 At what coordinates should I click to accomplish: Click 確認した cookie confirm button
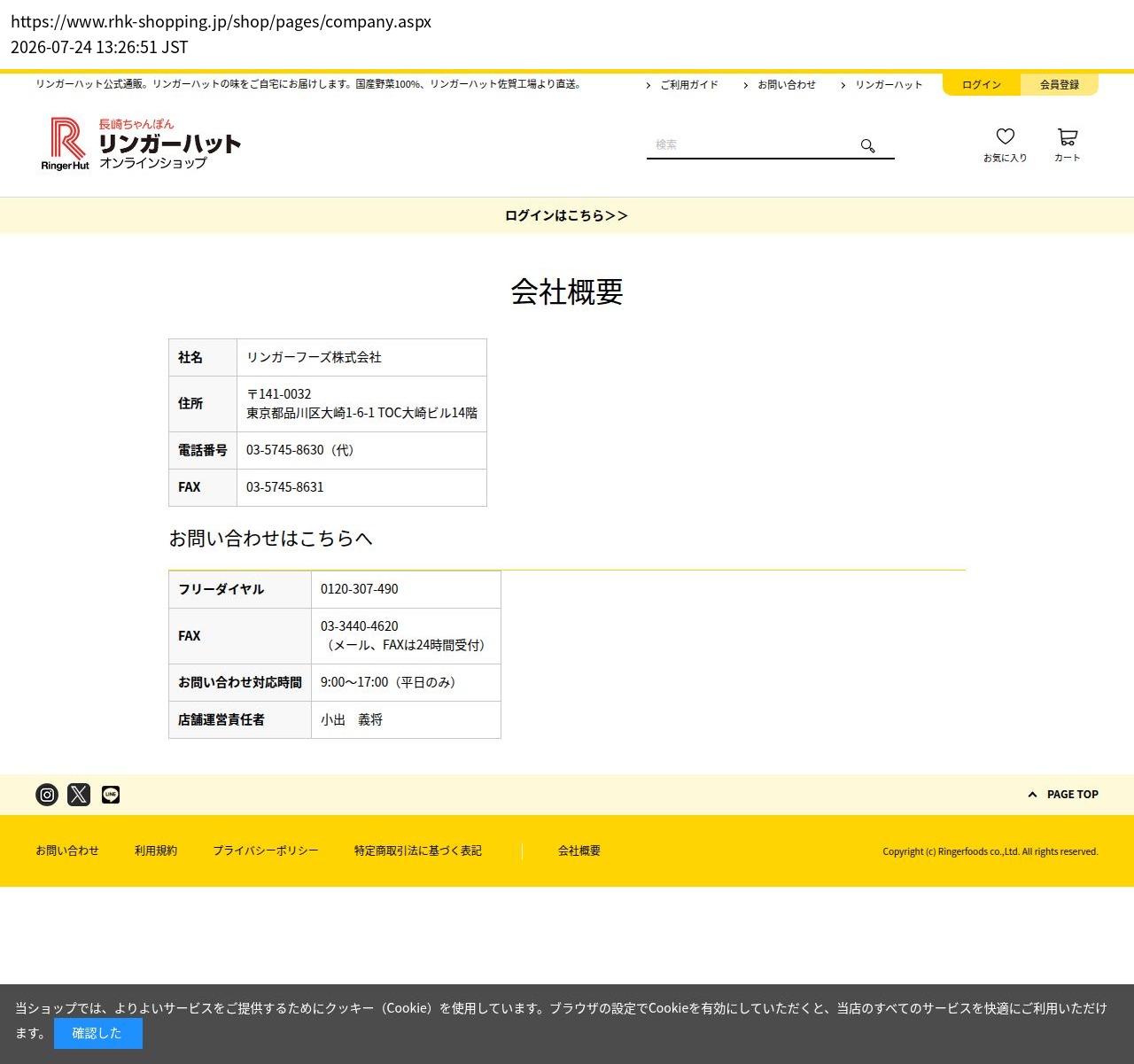97,1033
